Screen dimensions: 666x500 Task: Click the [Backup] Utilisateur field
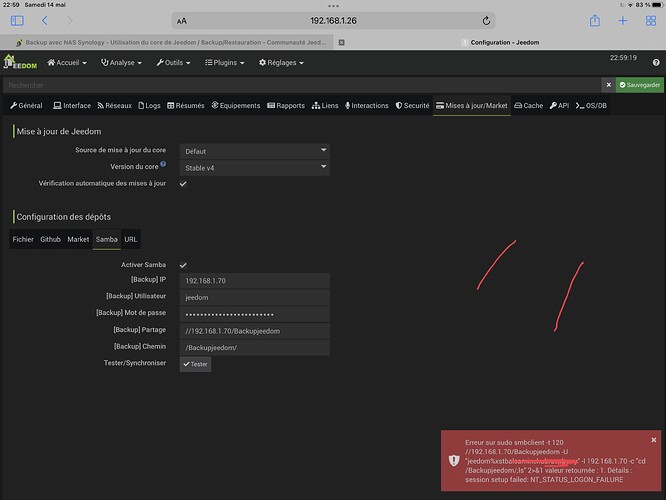[255, 297]
